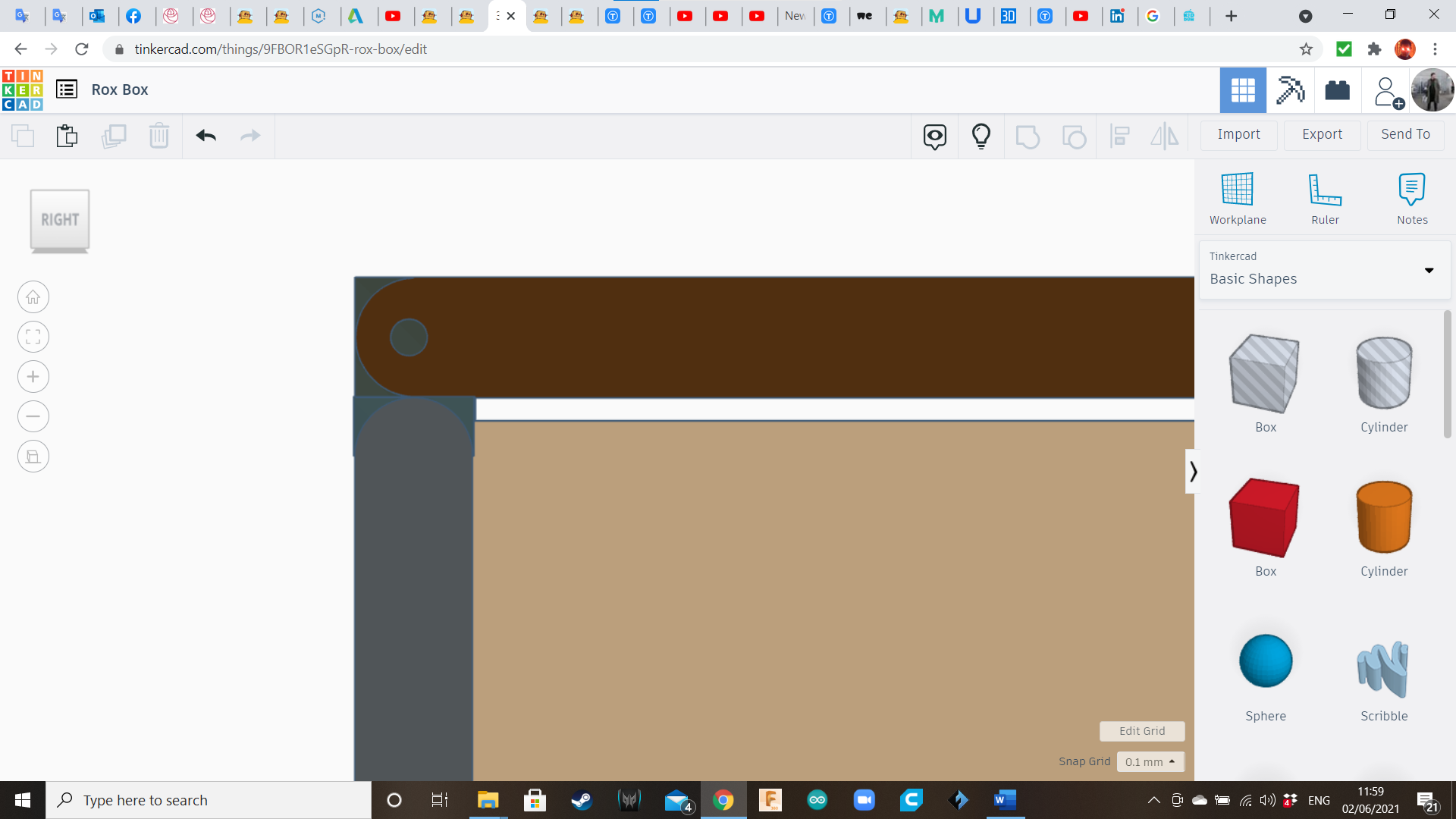Toggle Show all lightbulb icon
The height and width of the screenshot is (819, 1456).
click(x=981, y=136)
